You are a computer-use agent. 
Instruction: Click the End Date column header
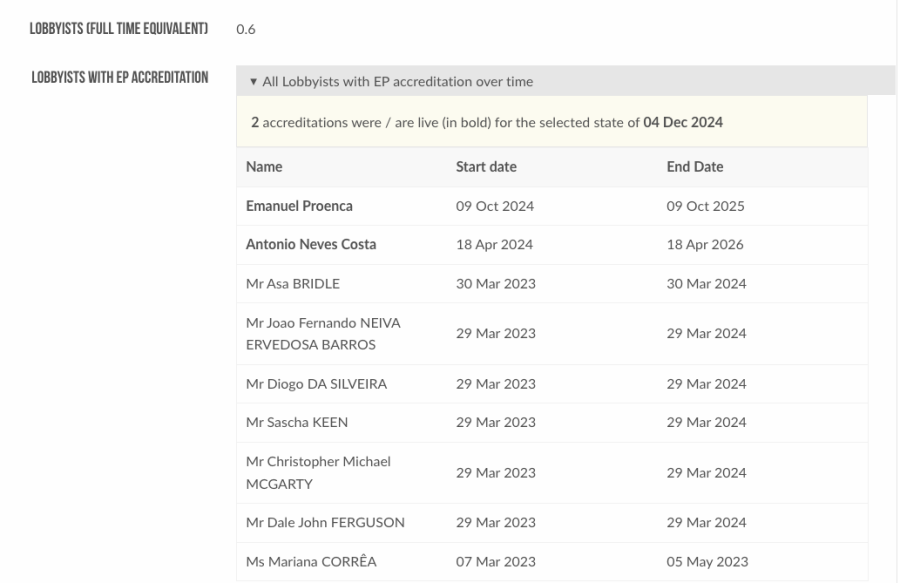point(695,167)
